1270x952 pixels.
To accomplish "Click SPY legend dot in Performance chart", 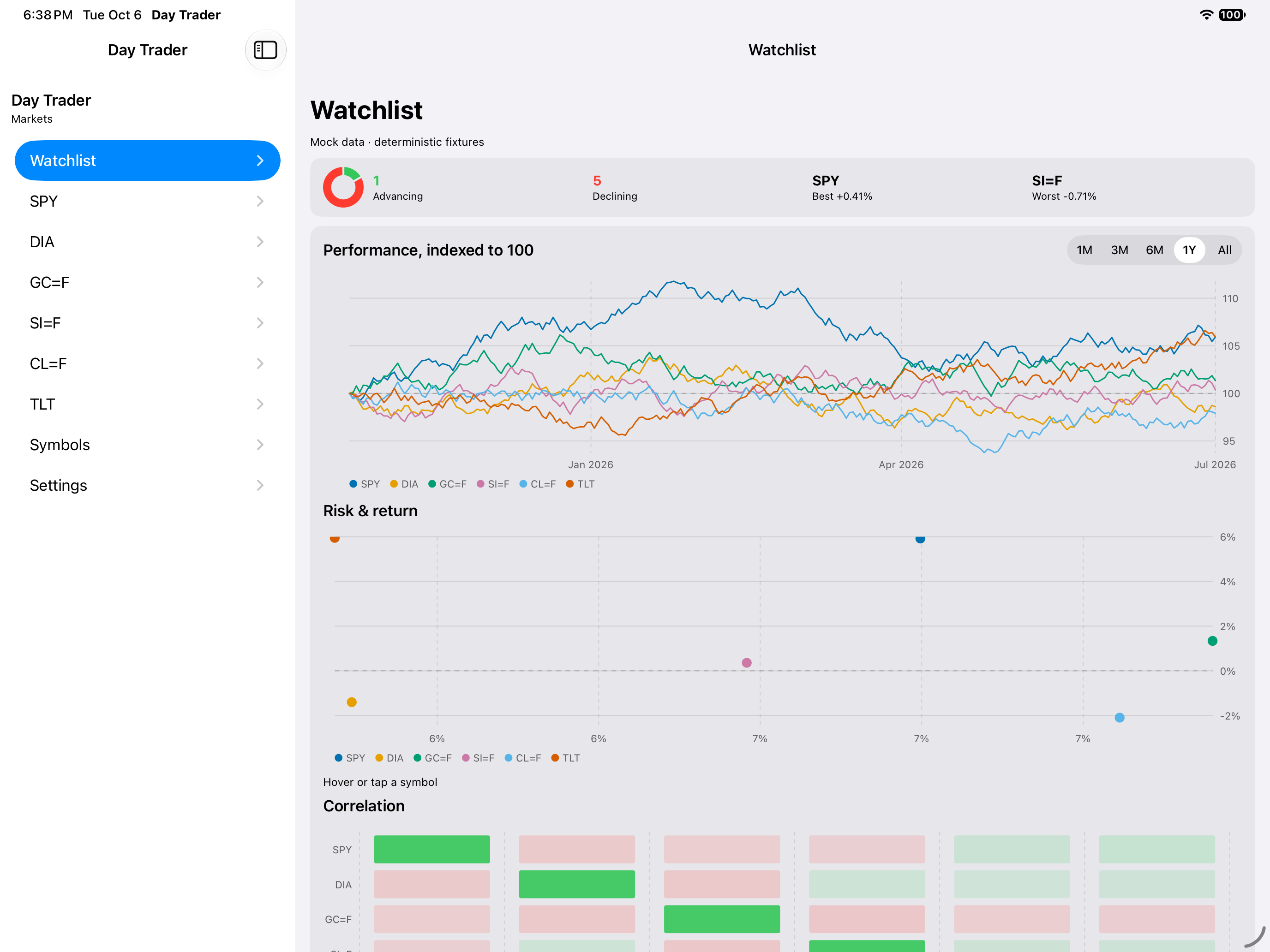I will click(353, 484).
